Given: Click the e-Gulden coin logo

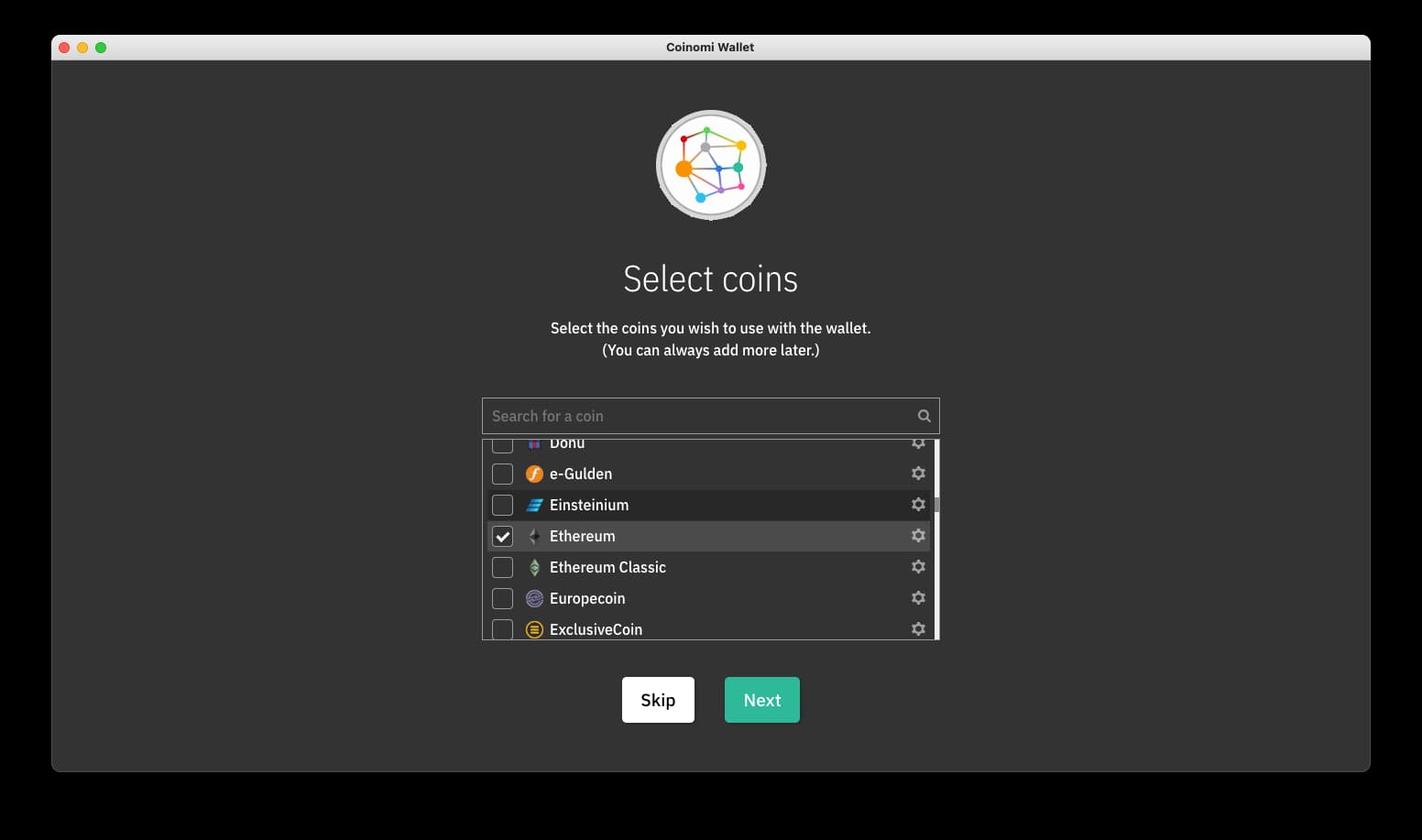Looking at the screenshot, I should coord(534,474).
